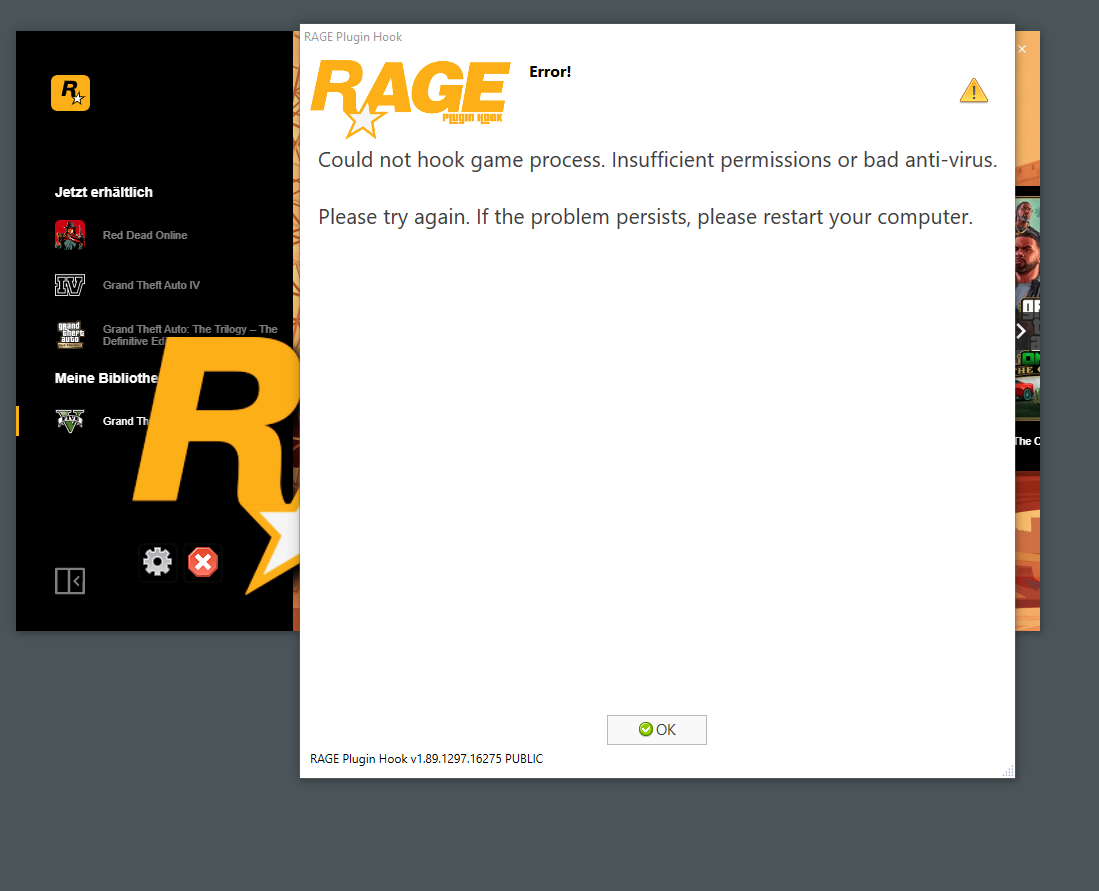Image resolution: width=1099 pixels, height=891 pixels.
Task: Click the Rockstar Games logo icon
Action: tap(70, 93)
